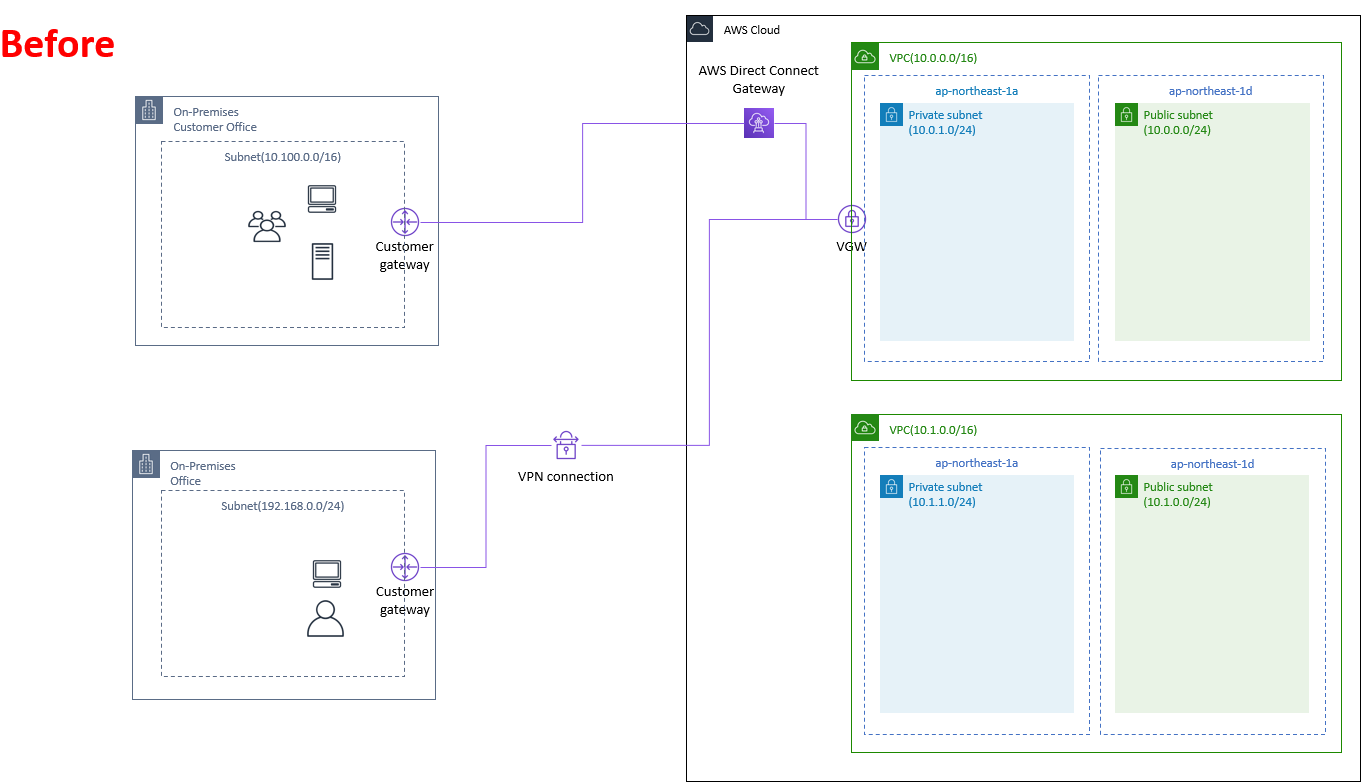Click the 'AWS Cloud' label
The height and width of the screenshot is (784, 1367).
[752, 30]
